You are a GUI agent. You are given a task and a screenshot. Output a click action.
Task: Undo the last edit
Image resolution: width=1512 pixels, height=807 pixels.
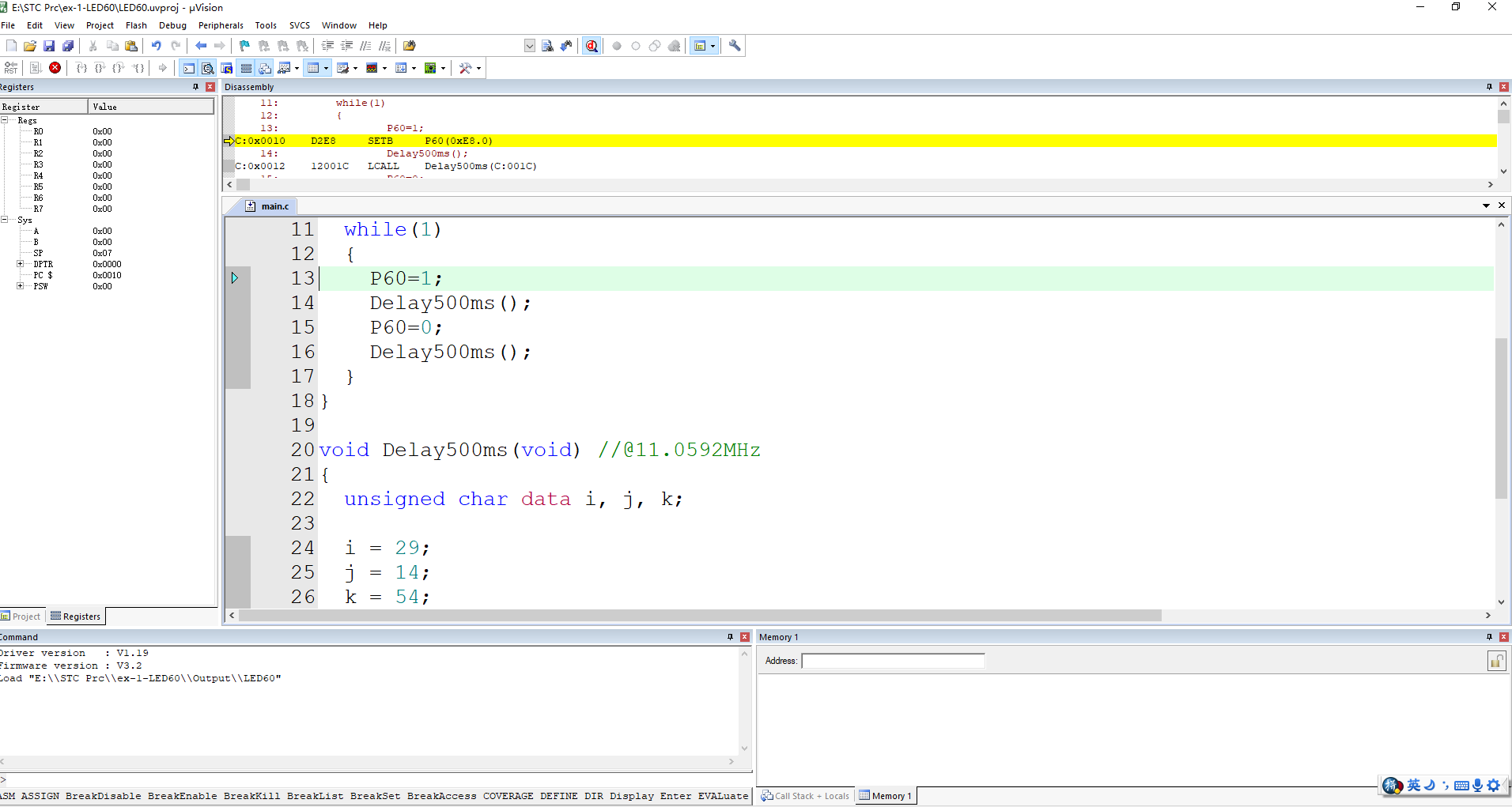coord(157,46)
